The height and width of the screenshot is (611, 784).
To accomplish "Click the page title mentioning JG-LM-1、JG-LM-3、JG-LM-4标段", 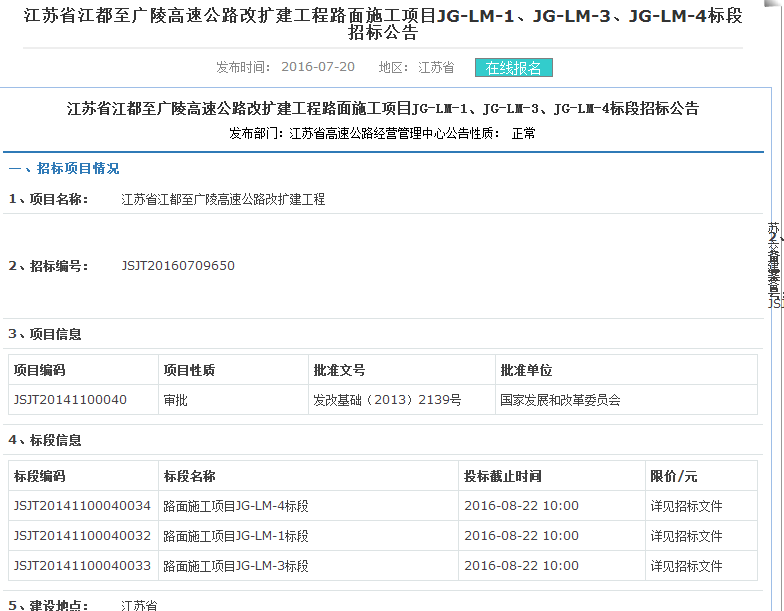I will pyautogui.click(x=382, y=24).
